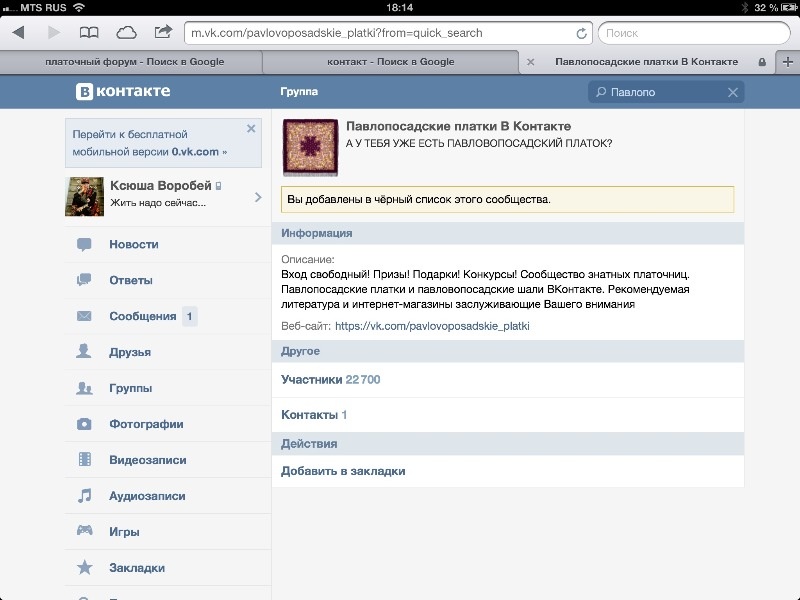Tap the Safari forward arrow
This screenshot has height=600, width=800.
click(54, 33)
